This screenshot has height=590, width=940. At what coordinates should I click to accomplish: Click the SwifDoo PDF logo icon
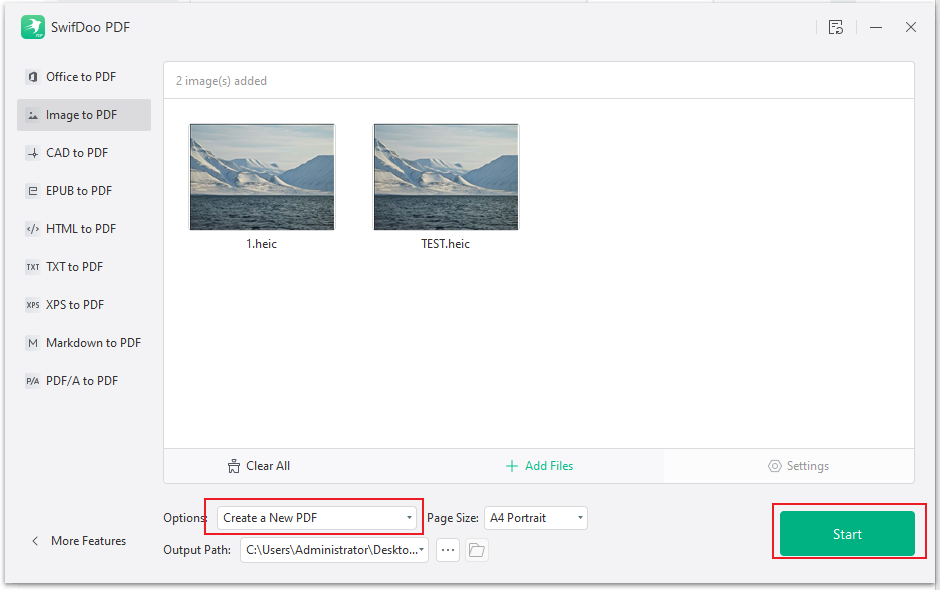tap(33, 27)
